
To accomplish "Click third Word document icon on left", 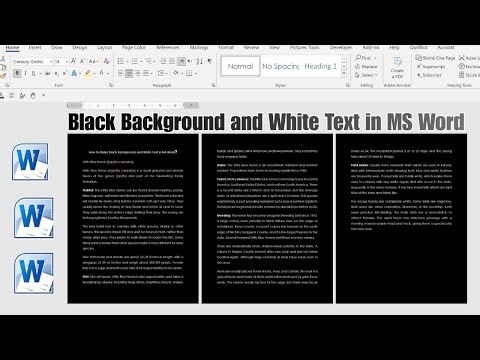I will click(34, 273).
